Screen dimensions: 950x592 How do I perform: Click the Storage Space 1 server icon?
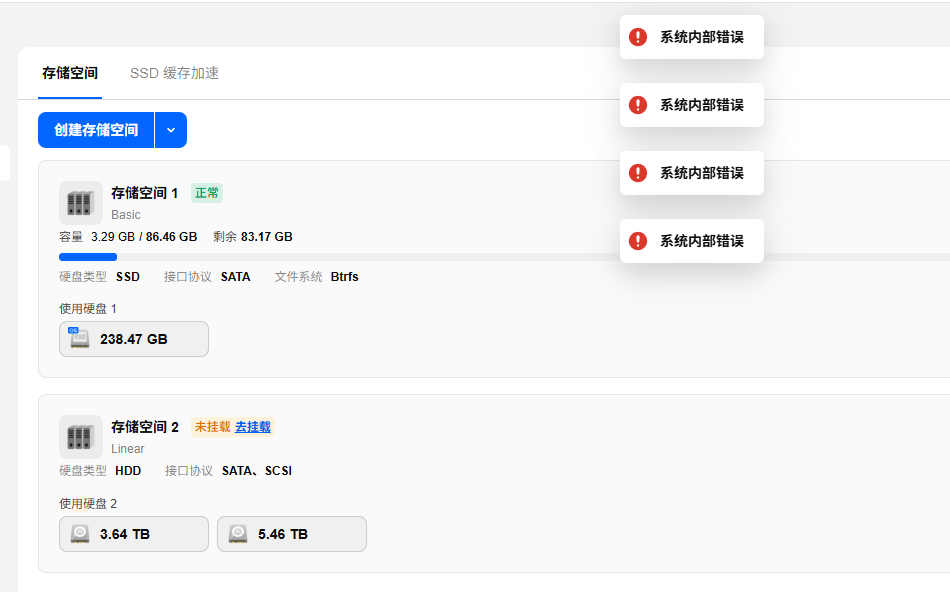click(81, 203)
